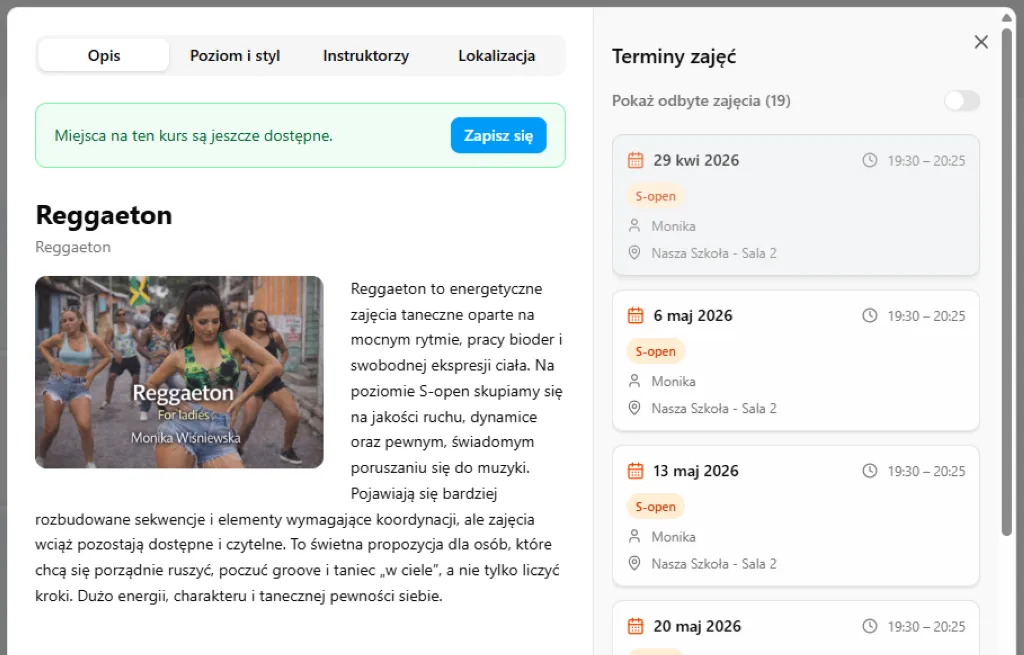
Task: Click location pin icon on 29 kwi card
Action: 634,253
